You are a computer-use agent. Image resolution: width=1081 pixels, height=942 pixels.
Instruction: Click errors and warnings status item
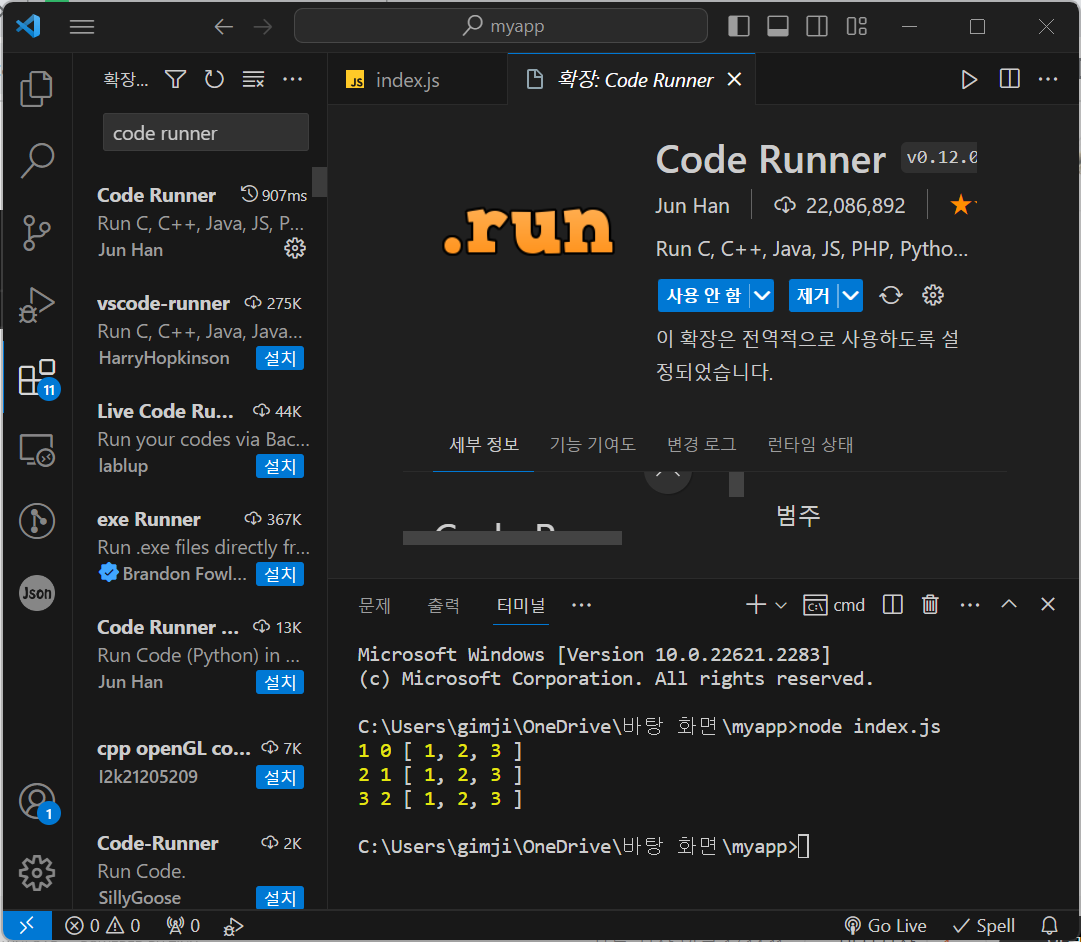pos(102,925)
